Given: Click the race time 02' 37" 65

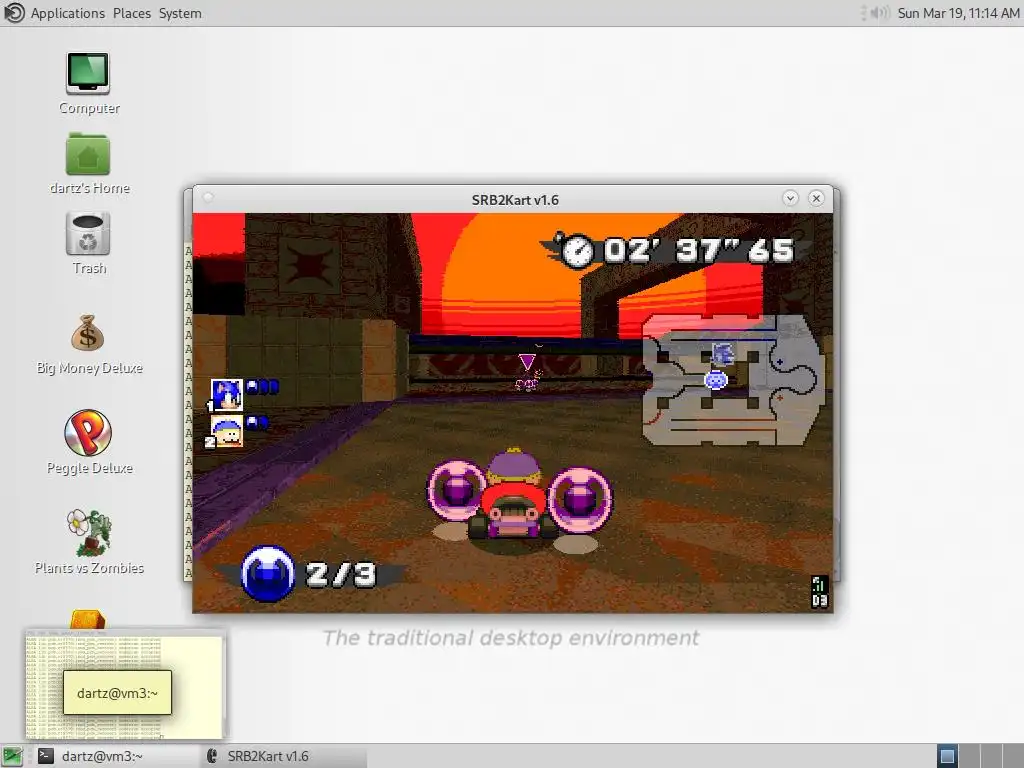Looking at the screenshot, I should tap(699, 250).
